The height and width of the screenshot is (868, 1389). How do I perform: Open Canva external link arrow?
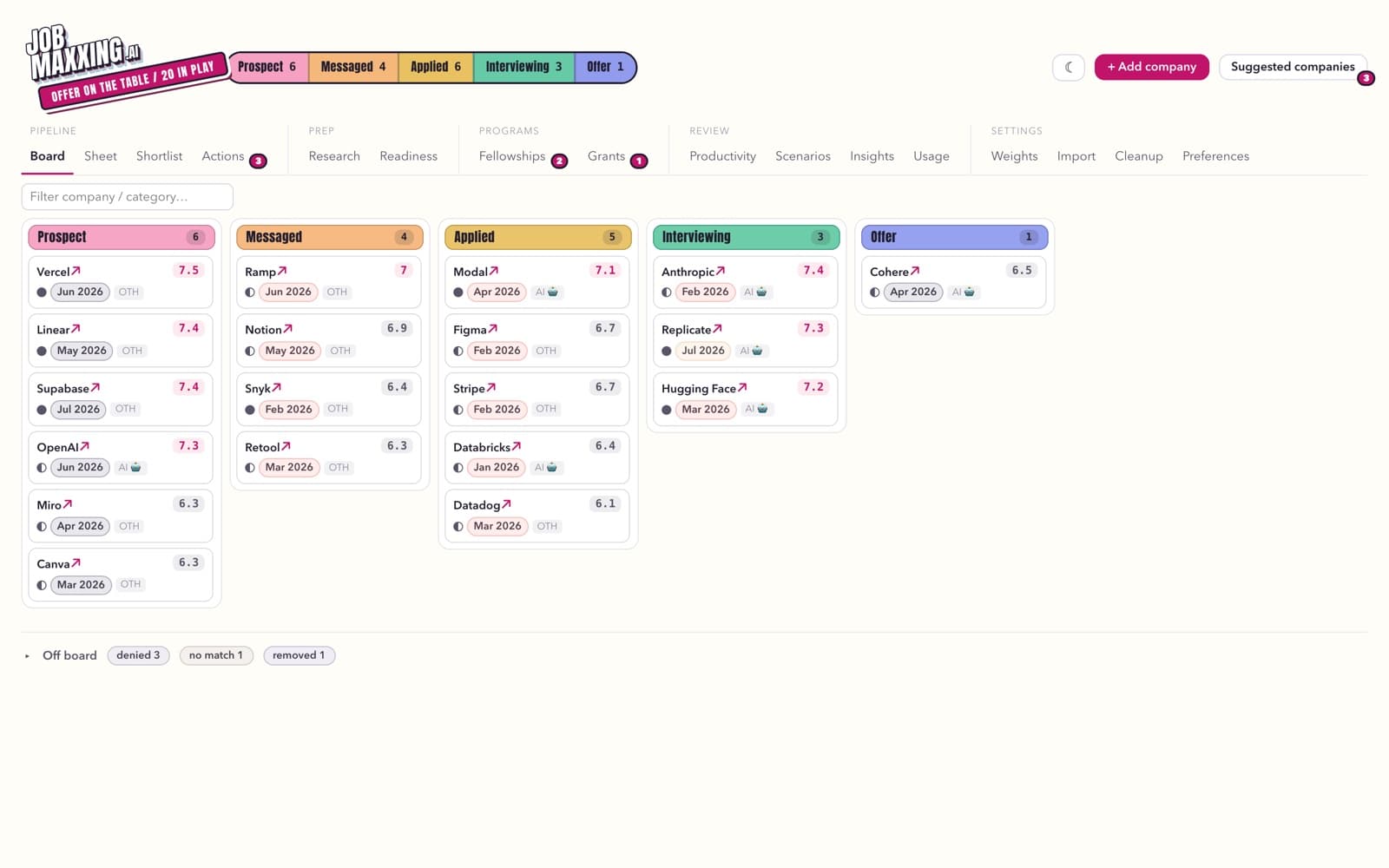point(76,563)
